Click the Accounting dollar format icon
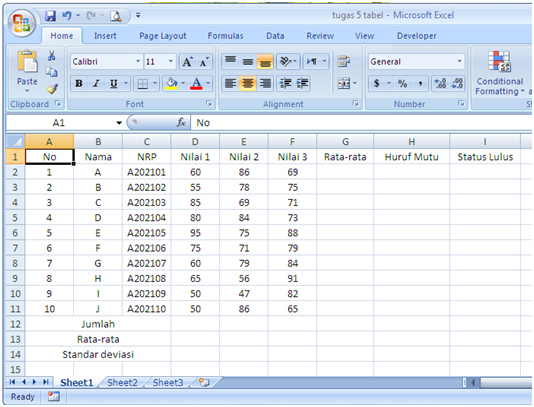 tap(377, 83)
